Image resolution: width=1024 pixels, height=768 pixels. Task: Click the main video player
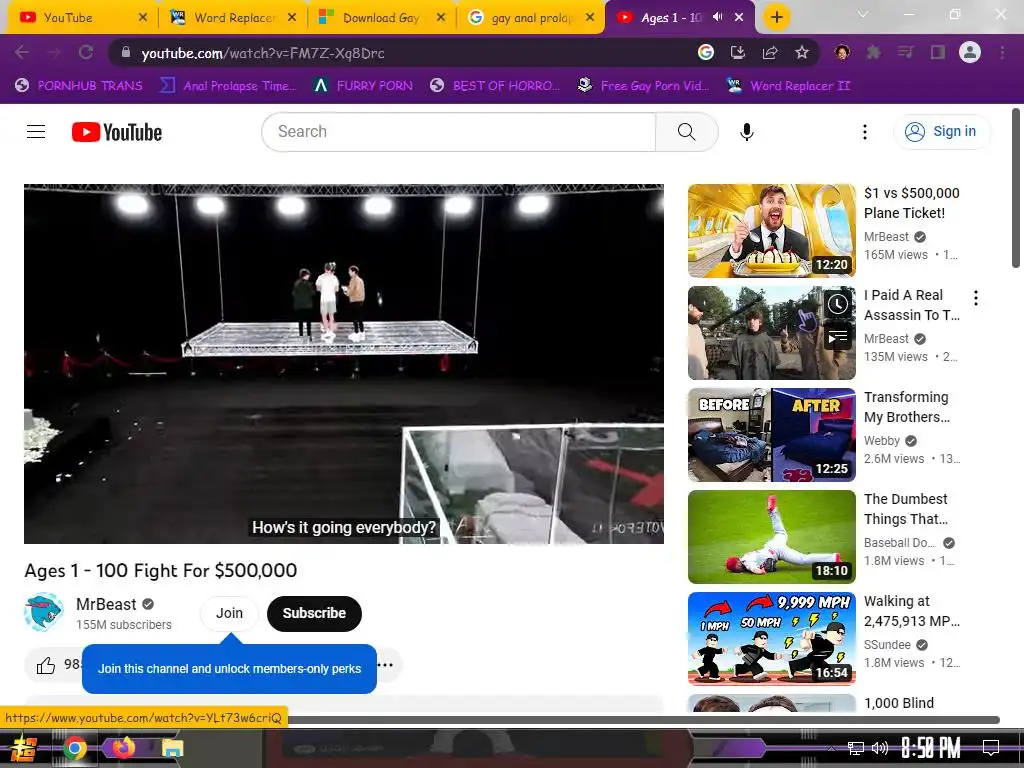(344, 363)
